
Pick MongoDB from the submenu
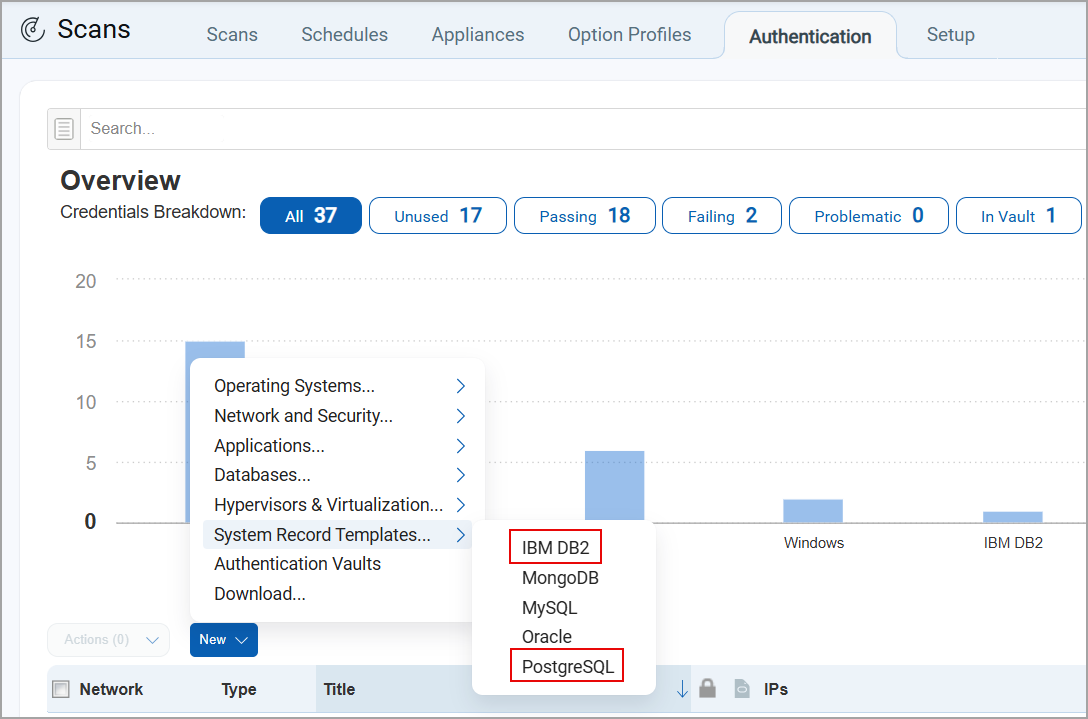[x=560, y=577]
